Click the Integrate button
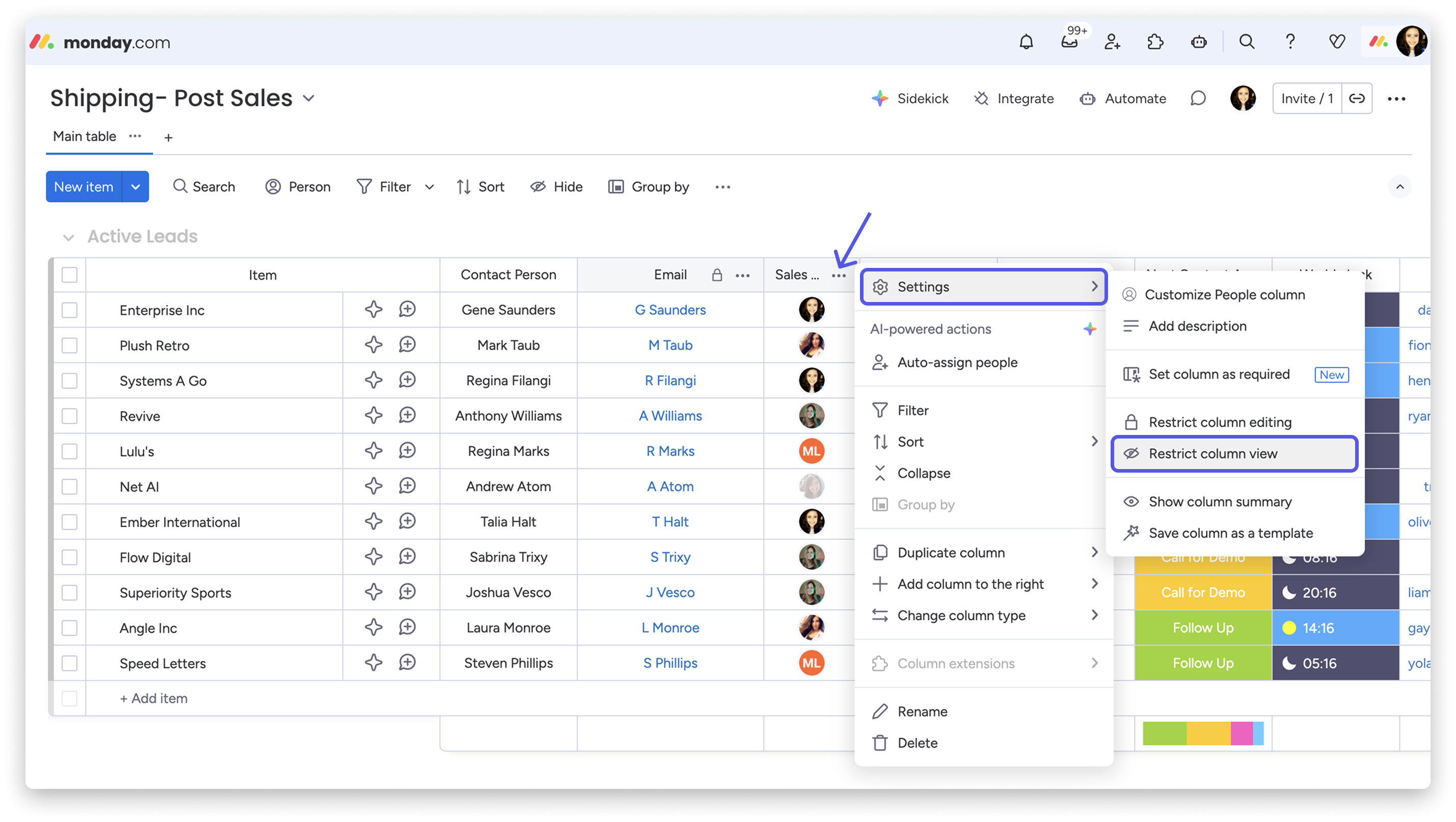The image size is (1456, 822). click(x=1013, y=99)
